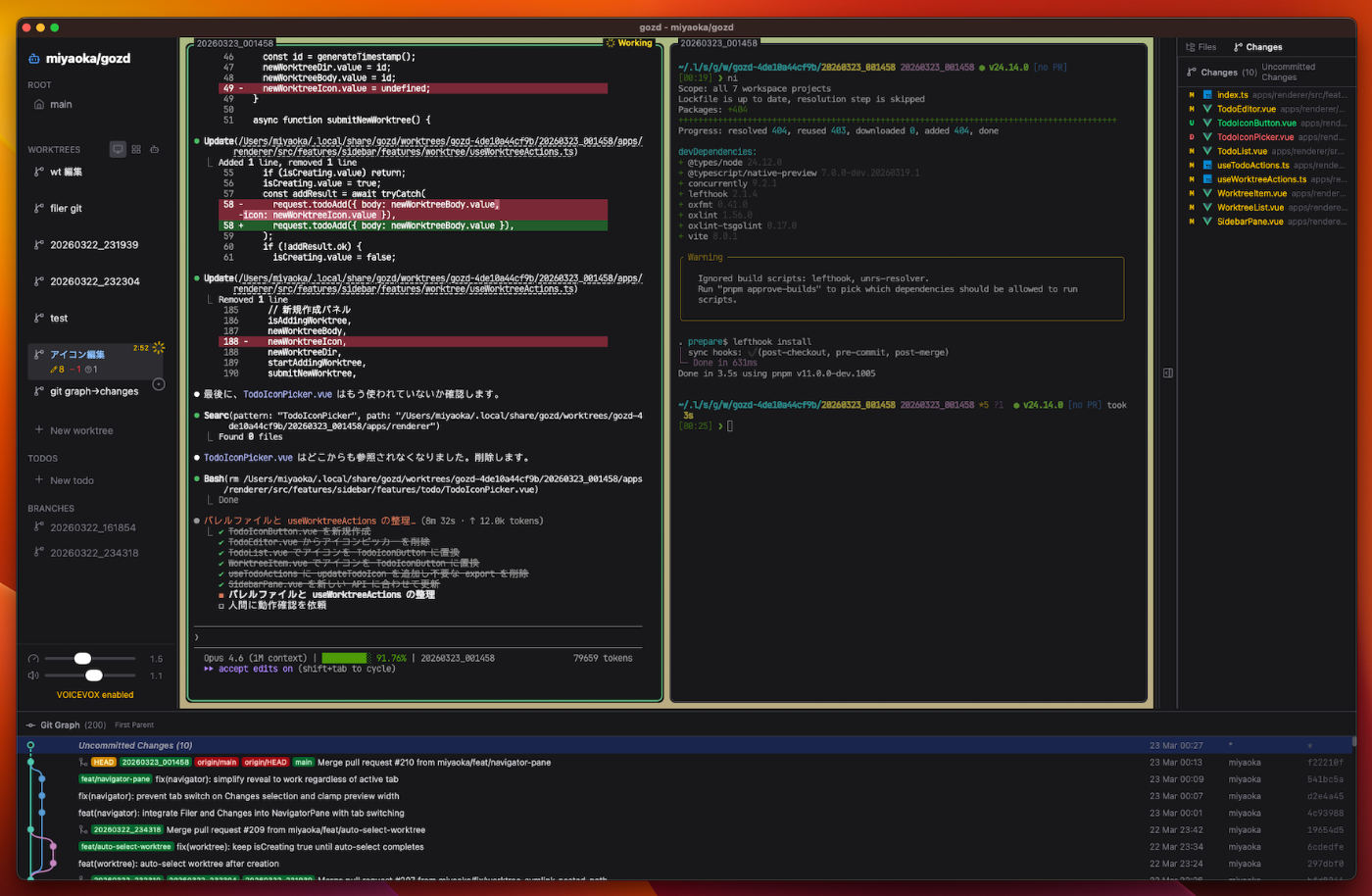Open the Files tab in right panel

pos(1200,47)
